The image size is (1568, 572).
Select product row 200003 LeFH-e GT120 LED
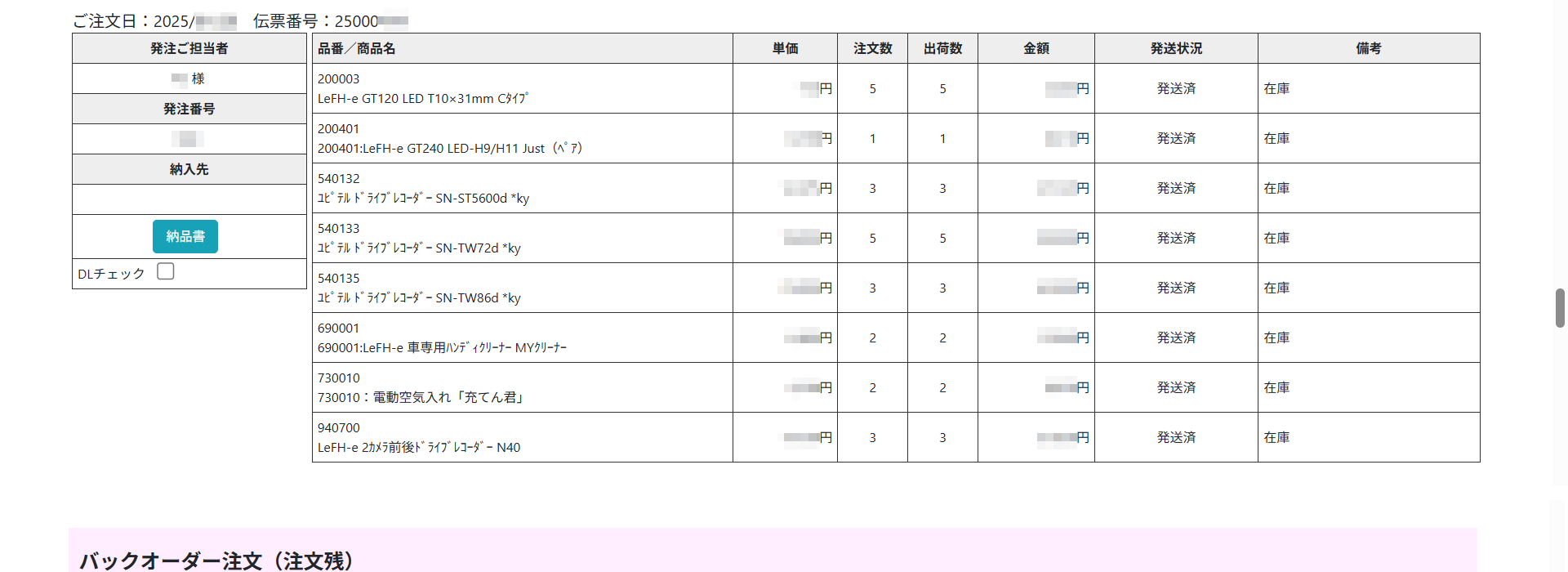pos(896,88)
